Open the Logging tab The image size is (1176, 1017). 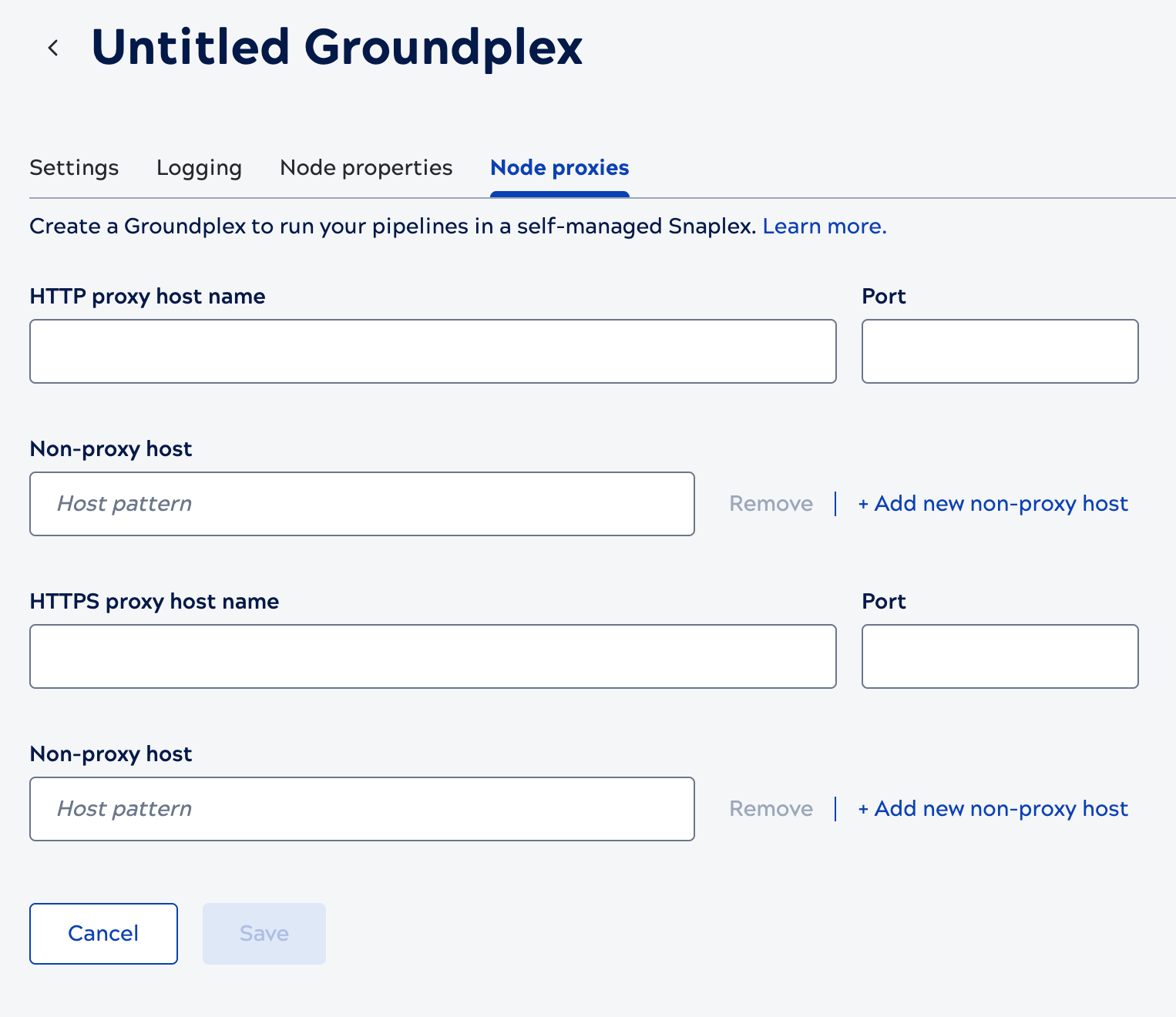point(199,168)
